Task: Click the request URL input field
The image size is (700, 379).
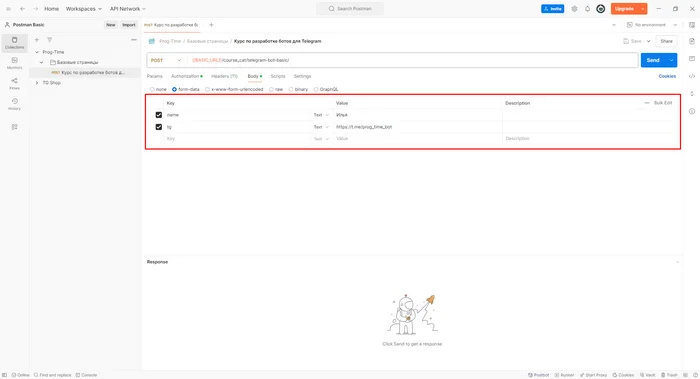Action: [x=413, y=60]
